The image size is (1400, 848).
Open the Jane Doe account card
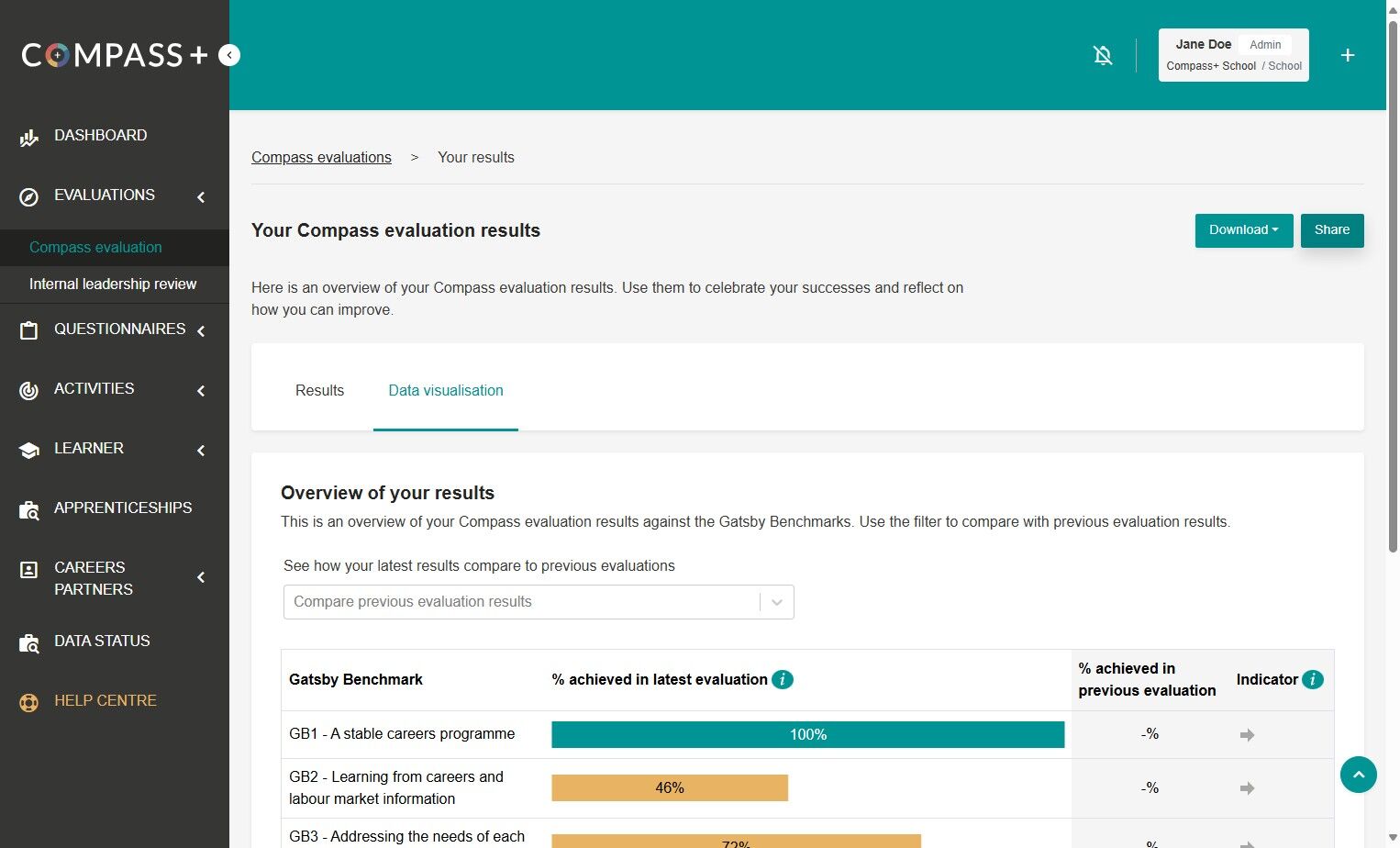(1234, 55)
